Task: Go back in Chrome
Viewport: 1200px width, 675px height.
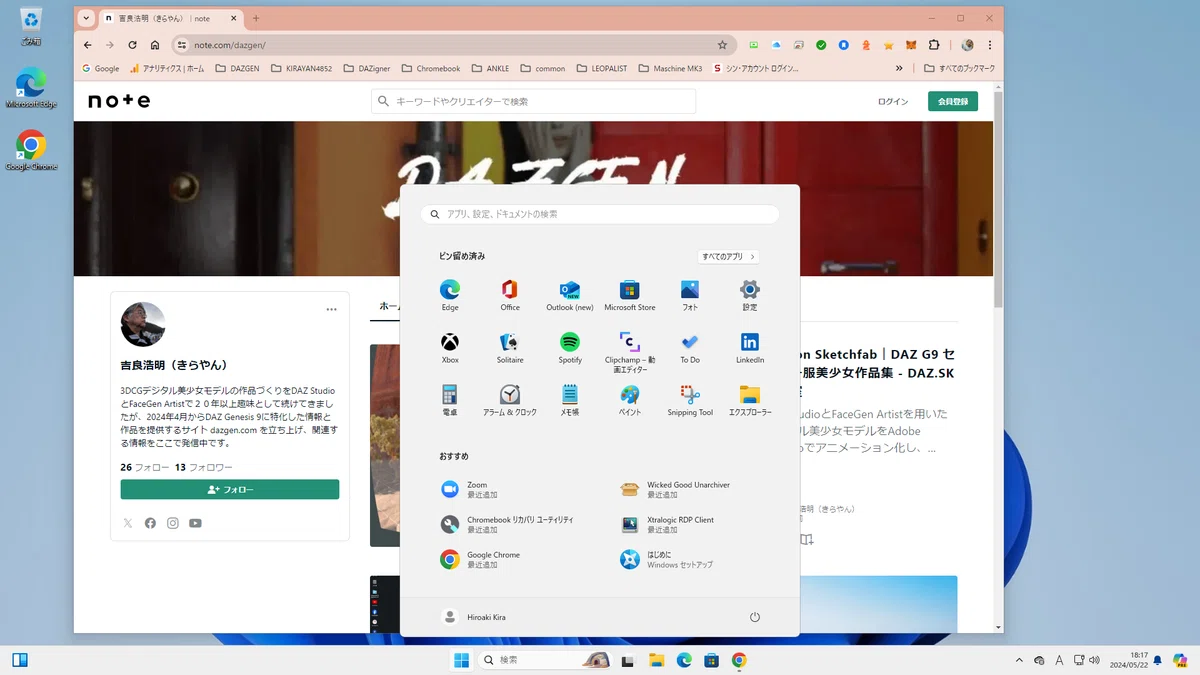Action: tap(88, 45)
